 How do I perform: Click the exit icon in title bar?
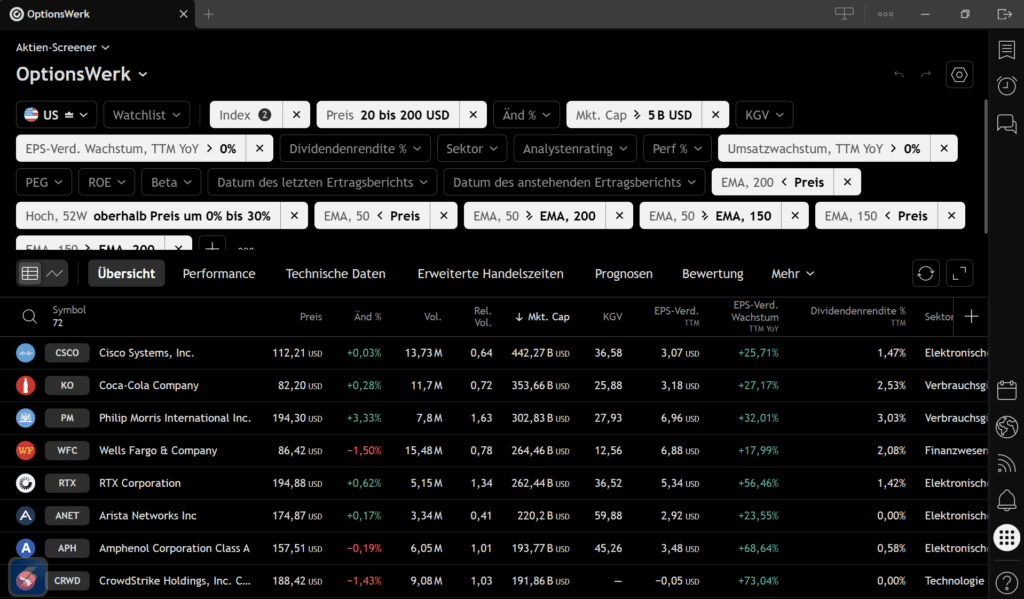[x=1004, y=14]
